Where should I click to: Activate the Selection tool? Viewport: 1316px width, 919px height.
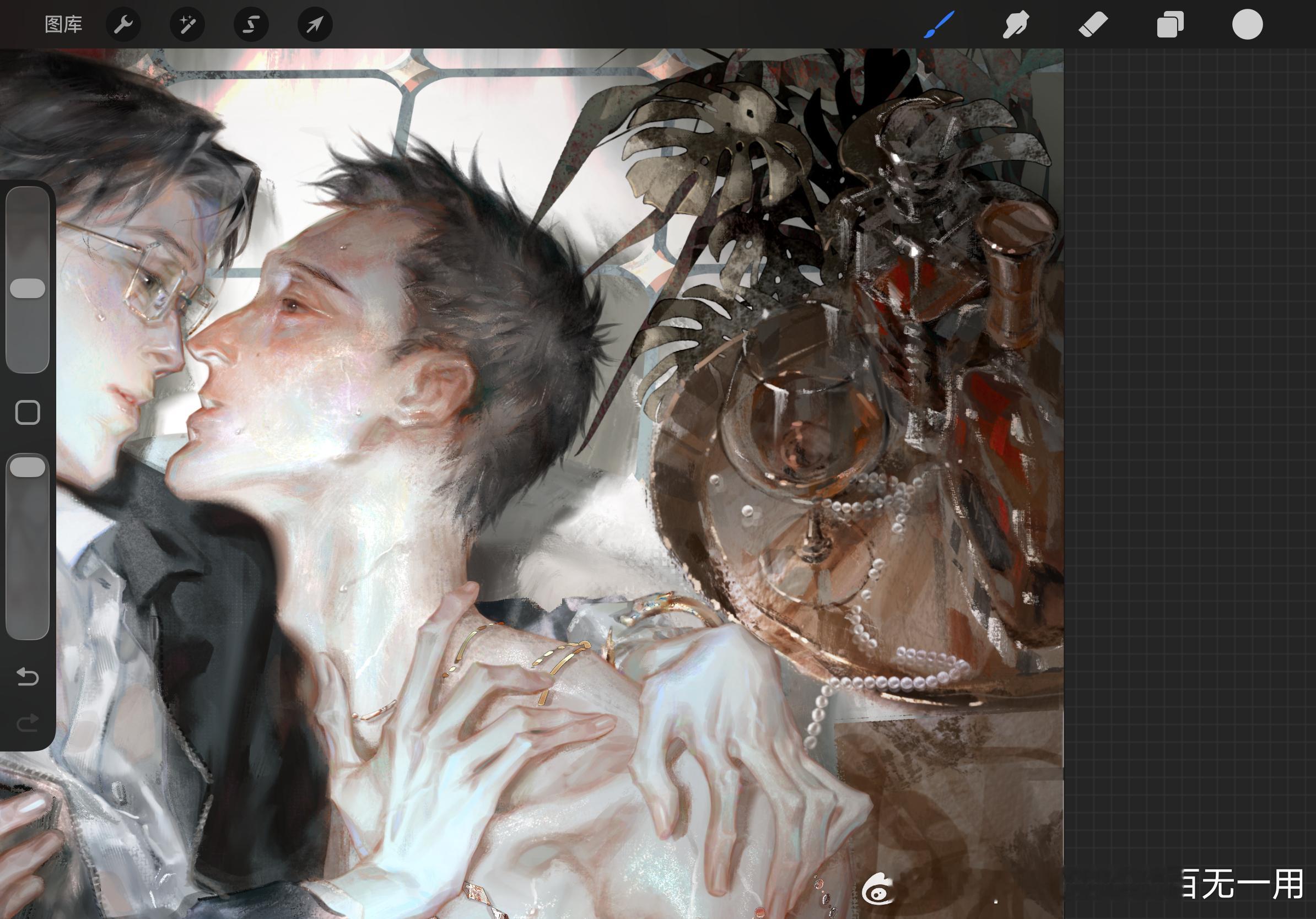[x=251, y=25]
